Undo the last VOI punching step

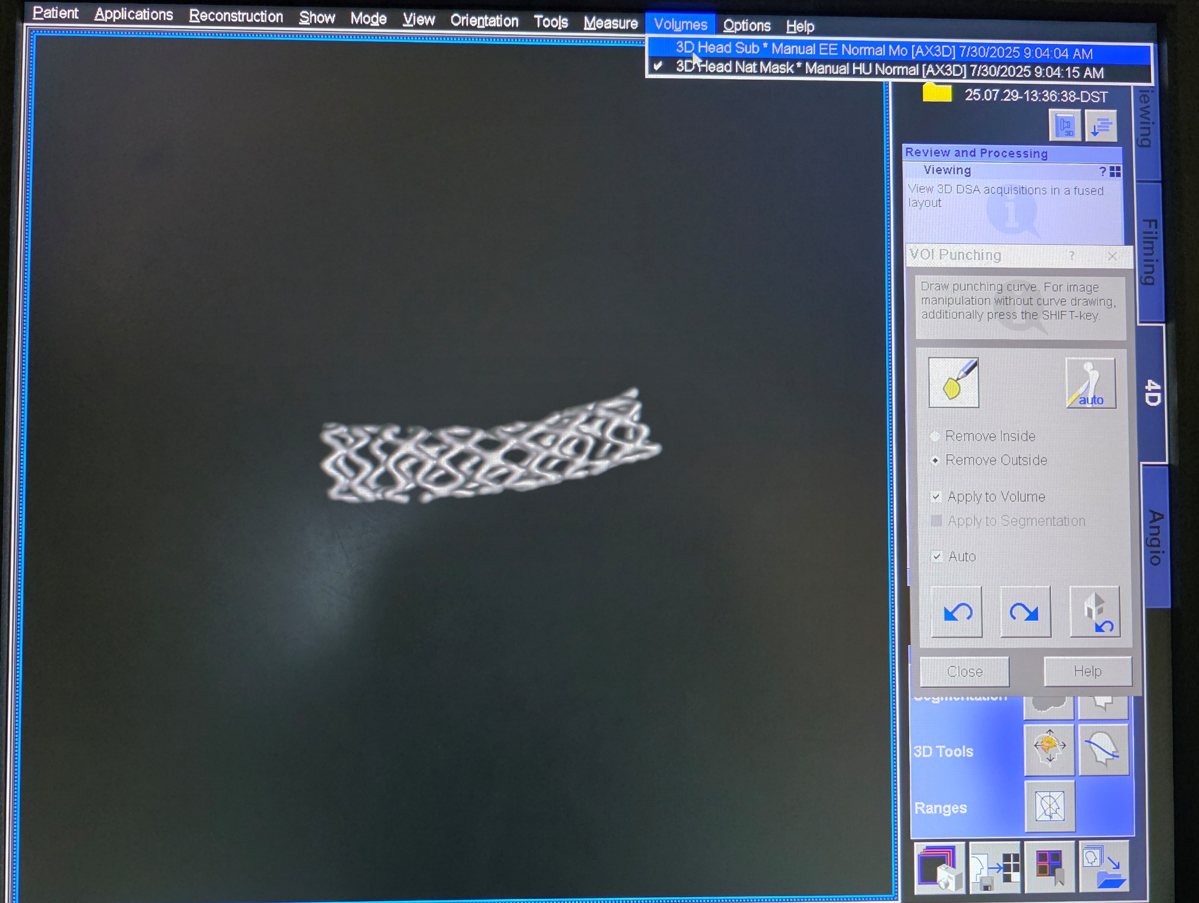pyautogui.click(x=956, y=611)
